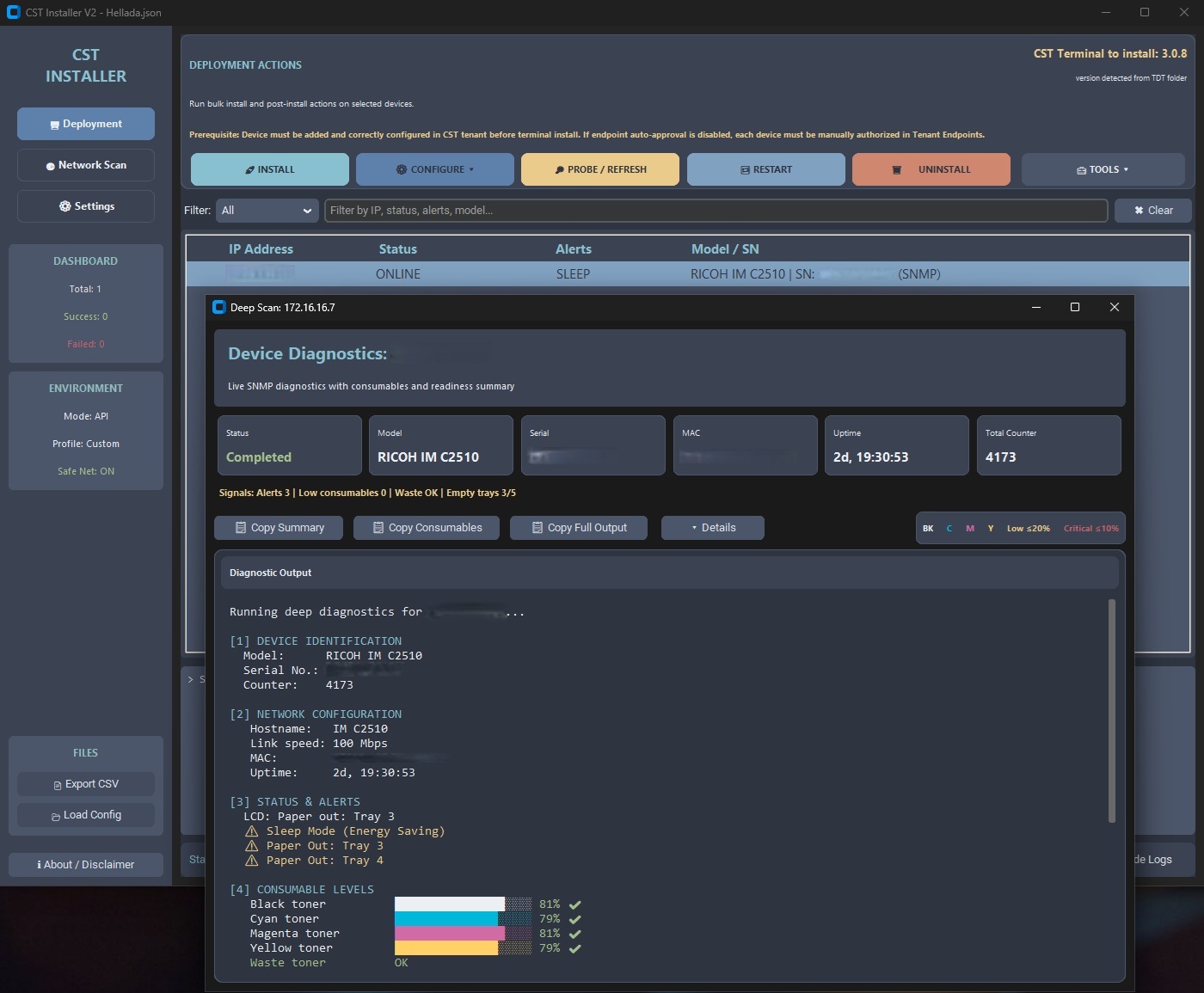Click the Copy Summary clipboard icon

pyautogui.click(x=241, y=528)
